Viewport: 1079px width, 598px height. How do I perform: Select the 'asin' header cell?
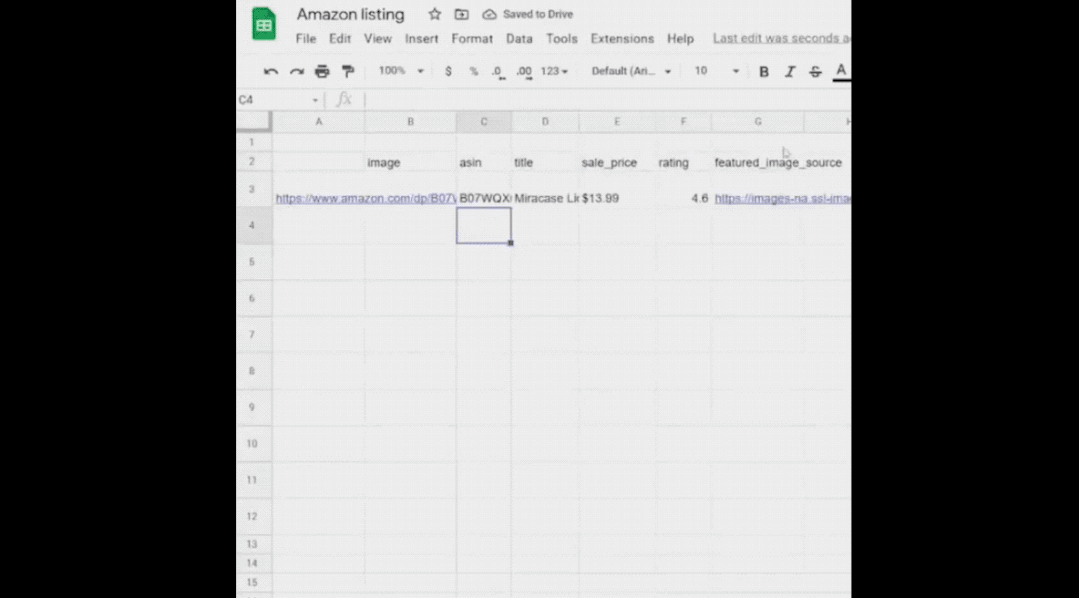click(484, 162)
